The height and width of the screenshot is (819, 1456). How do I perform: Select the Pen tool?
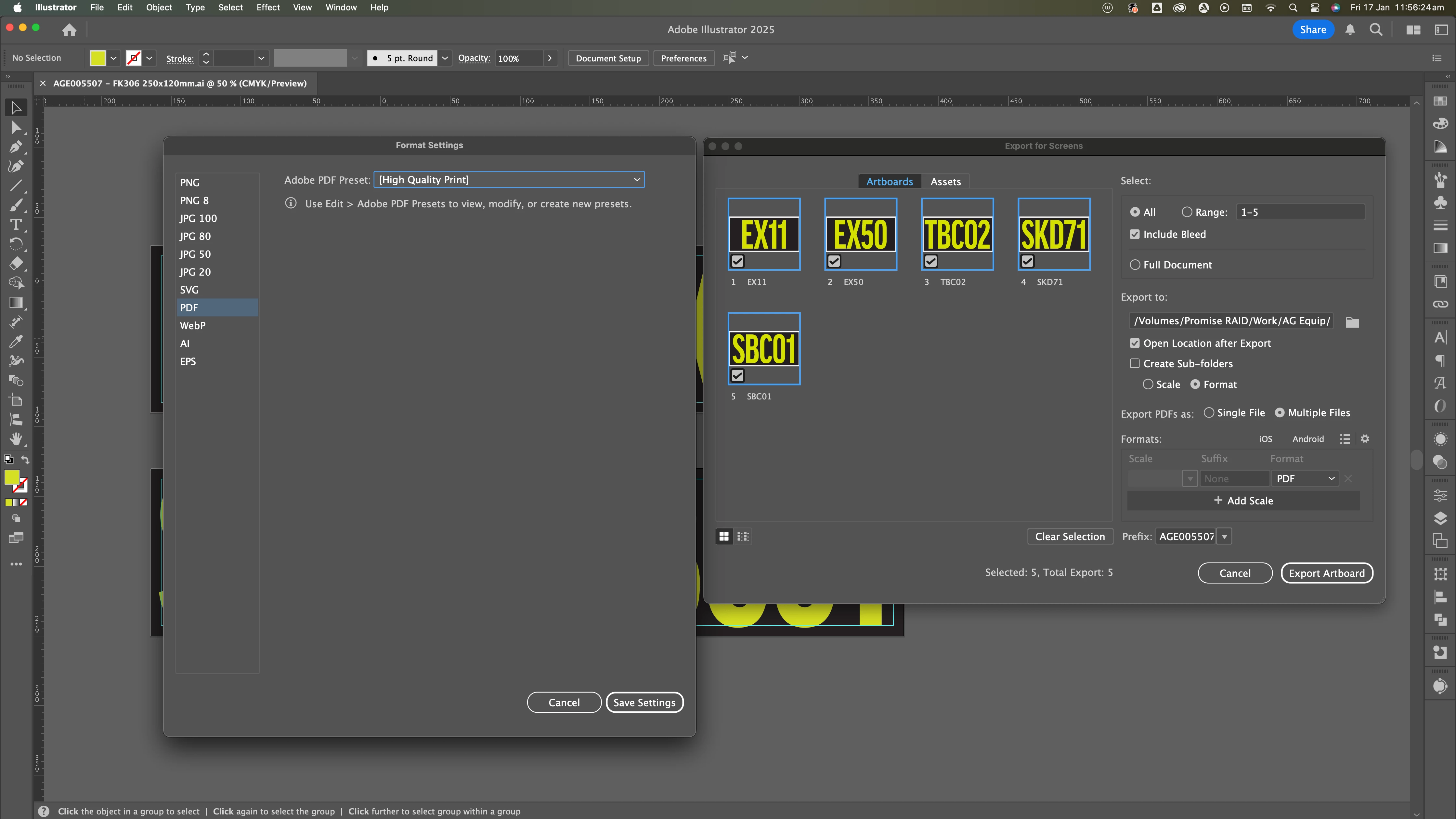point(16,147)
